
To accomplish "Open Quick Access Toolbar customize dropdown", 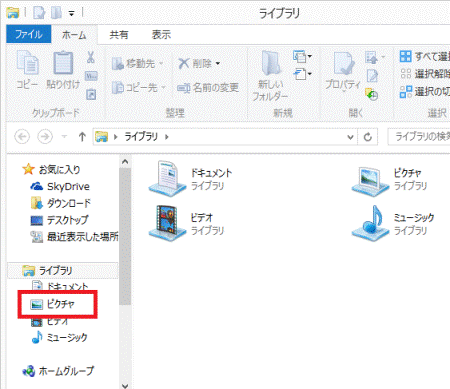I will [x=71, y=13].
